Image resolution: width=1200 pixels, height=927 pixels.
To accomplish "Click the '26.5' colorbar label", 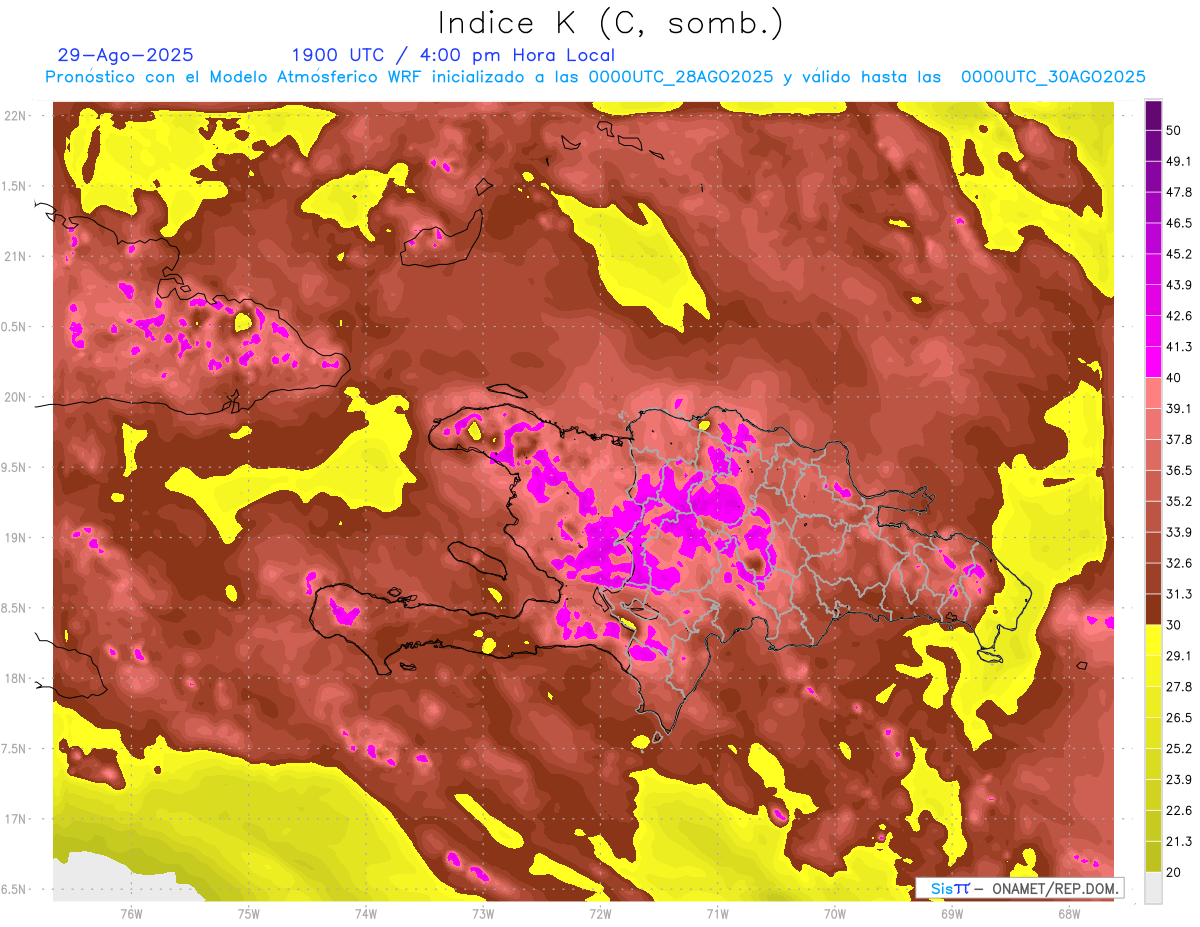I will (1178, 718).
